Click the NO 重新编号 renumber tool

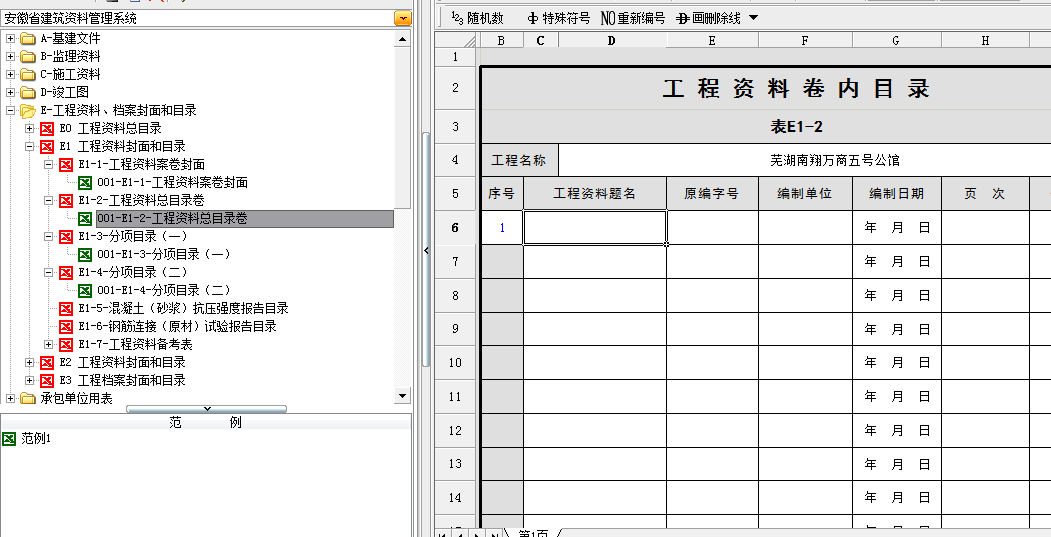point(632,18)
